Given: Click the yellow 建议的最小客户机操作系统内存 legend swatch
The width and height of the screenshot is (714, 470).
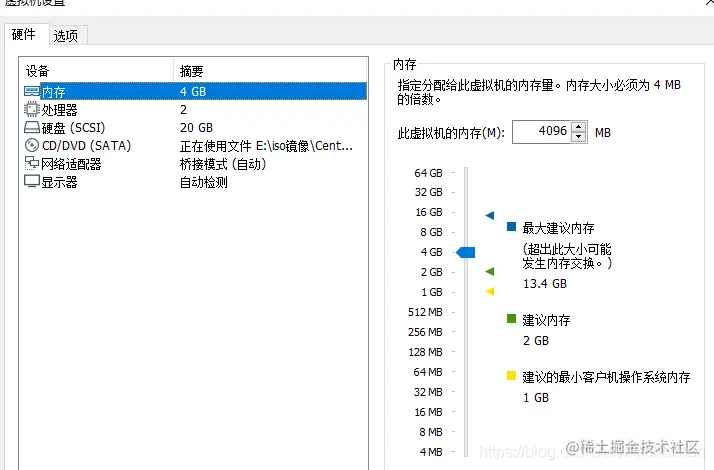Looking at the screenshot, I should 511,376.
